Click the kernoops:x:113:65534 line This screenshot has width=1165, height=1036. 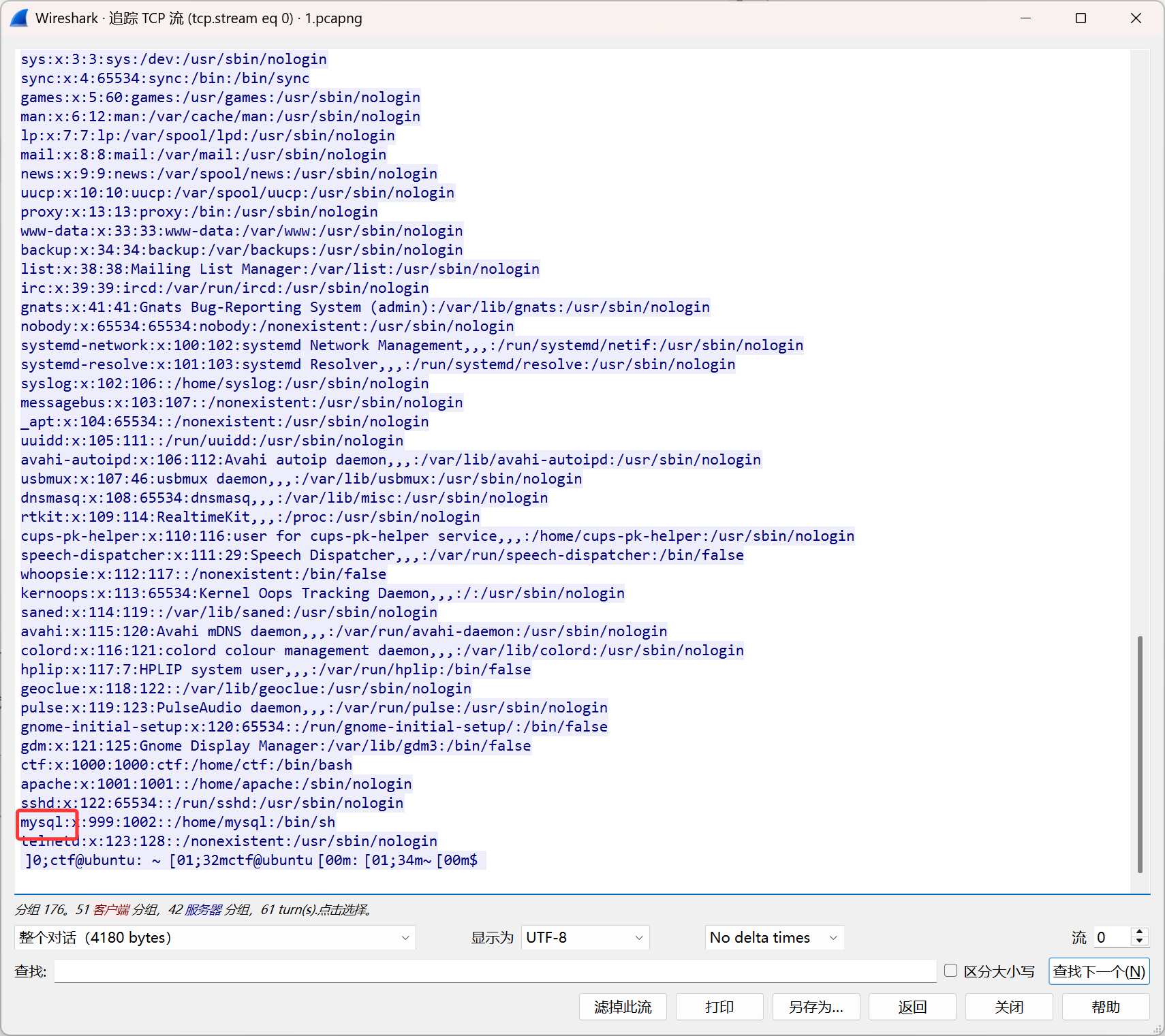[323, 593]
